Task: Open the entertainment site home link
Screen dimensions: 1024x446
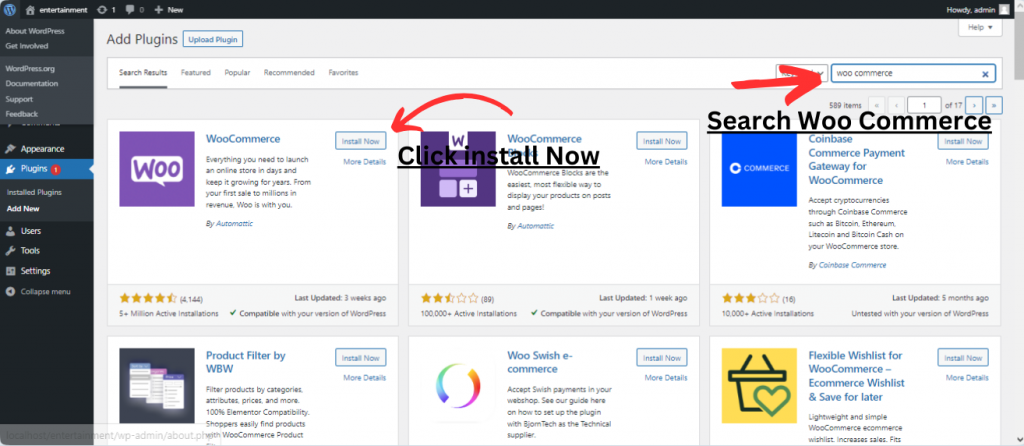Action: (x=56, y=10)
